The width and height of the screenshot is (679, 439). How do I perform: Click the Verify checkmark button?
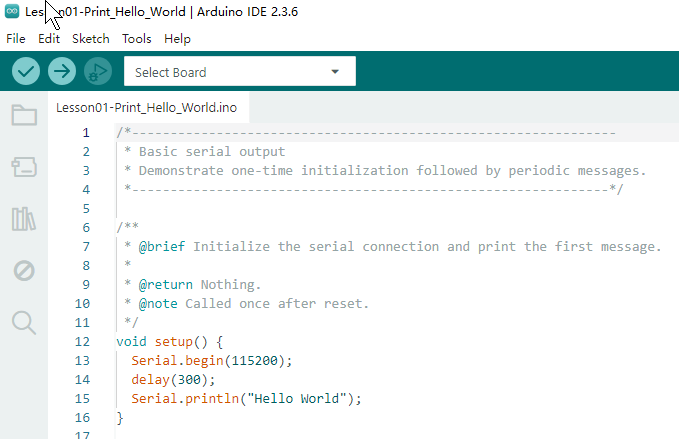tap(26, 71)
